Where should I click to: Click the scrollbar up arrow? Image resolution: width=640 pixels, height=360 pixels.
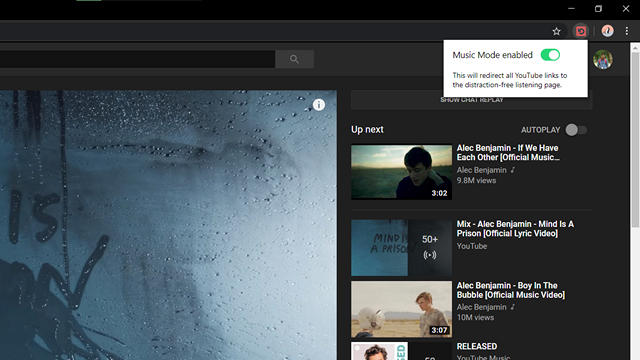635,47
